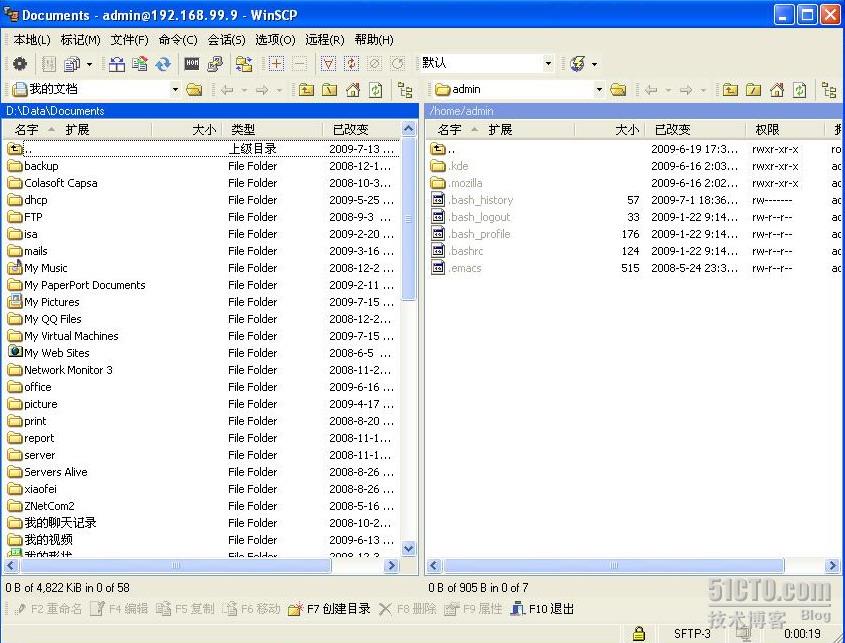
Task: Open the 我的文档 local drive dropdown
Action: coord(175,89)
